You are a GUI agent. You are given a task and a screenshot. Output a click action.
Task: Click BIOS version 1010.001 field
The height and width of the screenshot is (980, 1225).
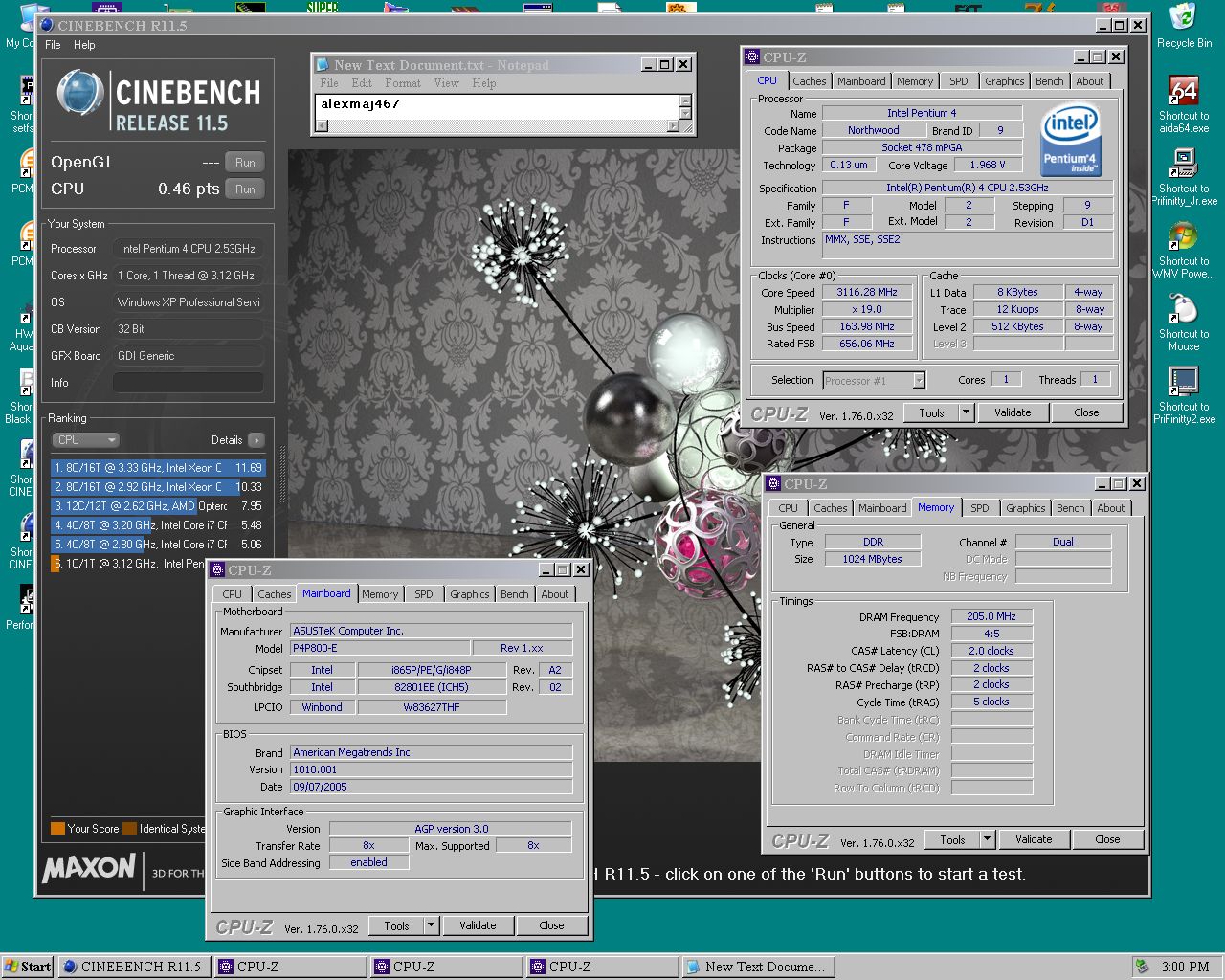click(432, 769)
